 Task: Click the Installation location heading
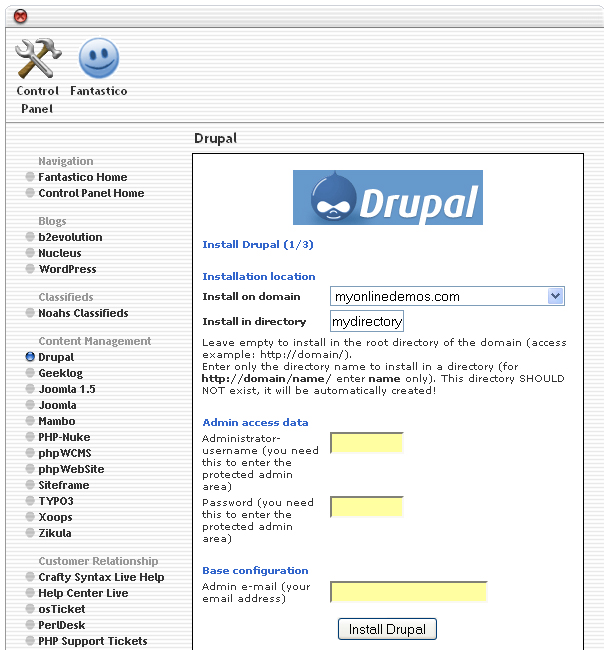point(259,276)
